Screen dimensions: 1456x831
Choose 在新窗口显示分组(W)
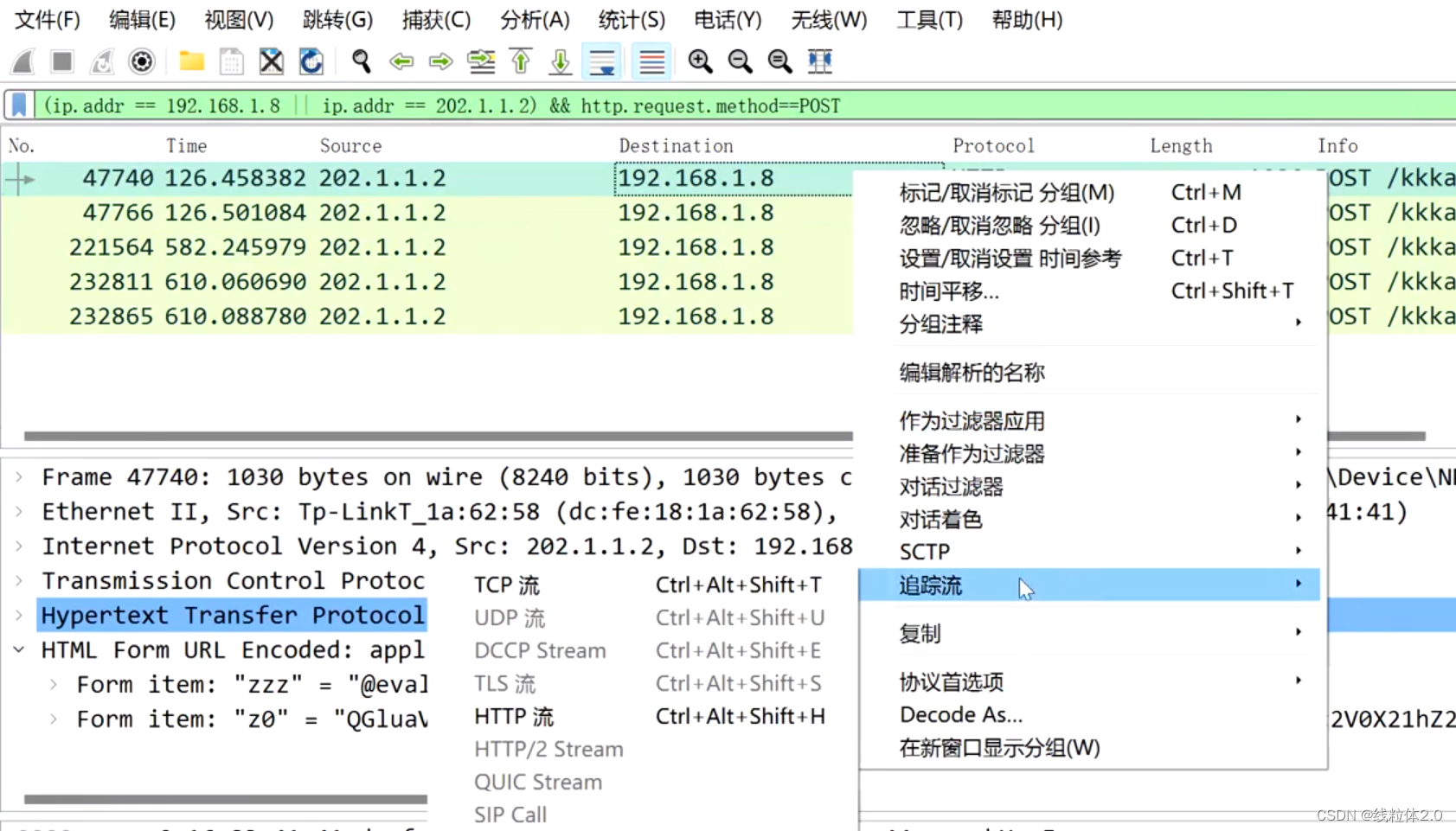click(1090, 748)
